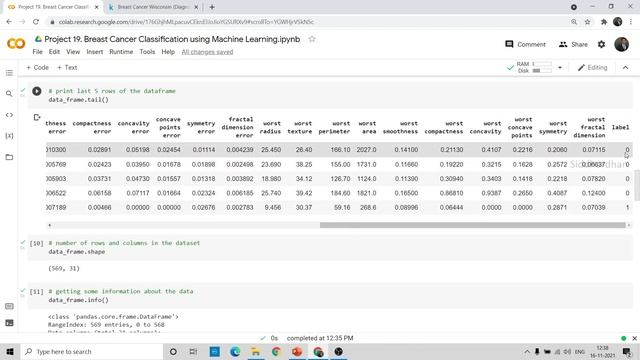Open PowerPoint from the taskbar
The image size is (640, 360).
point(297,351)
